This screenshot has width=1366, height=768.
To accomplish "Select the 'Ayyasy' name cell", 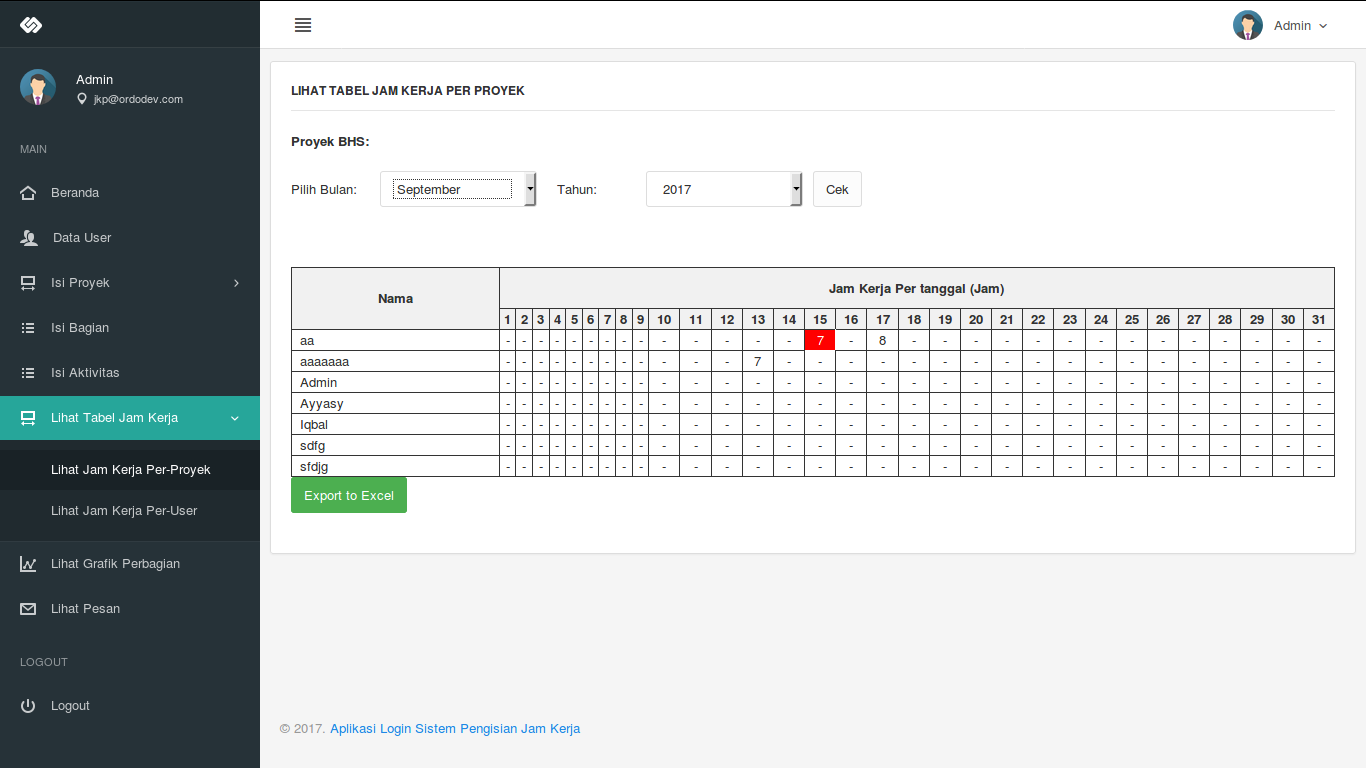I will click(395, 403).
